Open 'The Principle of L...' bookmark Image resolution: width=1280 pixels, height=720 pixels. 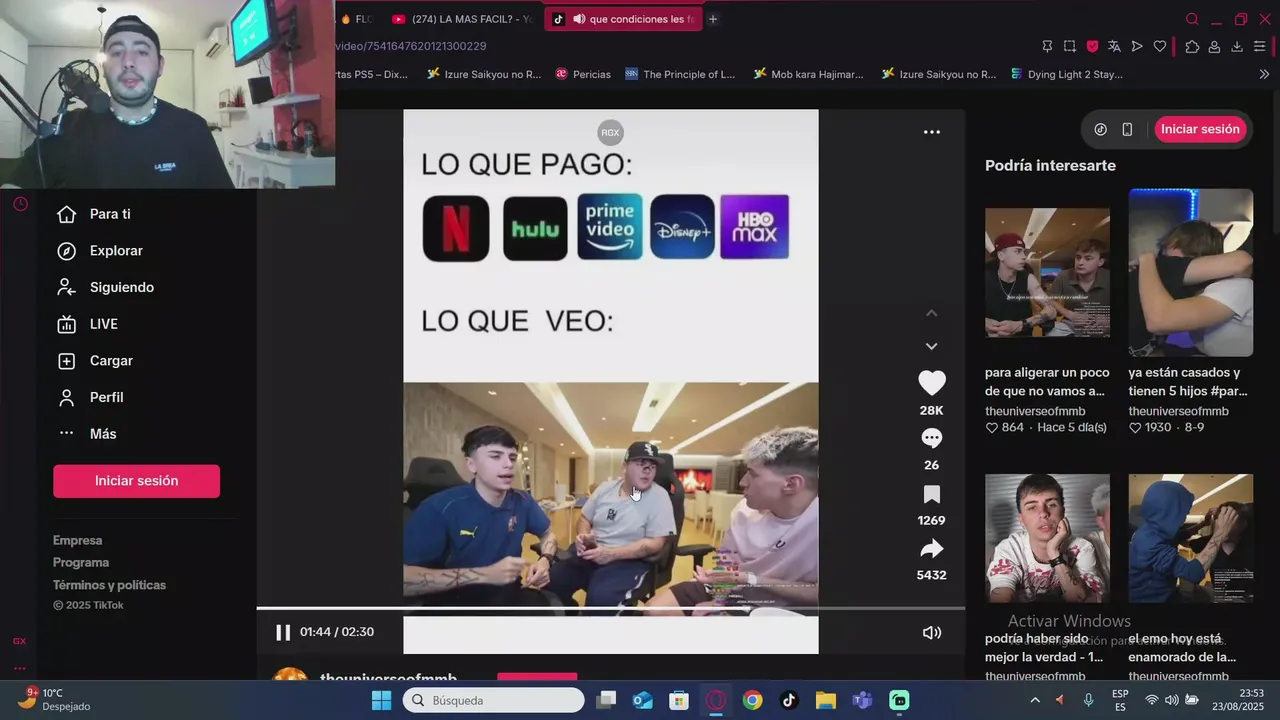680,74
